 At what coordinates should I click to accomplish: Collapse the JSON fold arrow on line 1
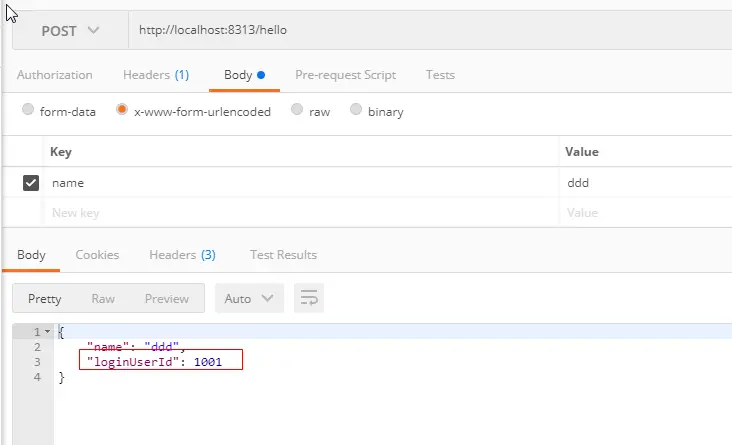pyautogui.click(x=47, y=332)
